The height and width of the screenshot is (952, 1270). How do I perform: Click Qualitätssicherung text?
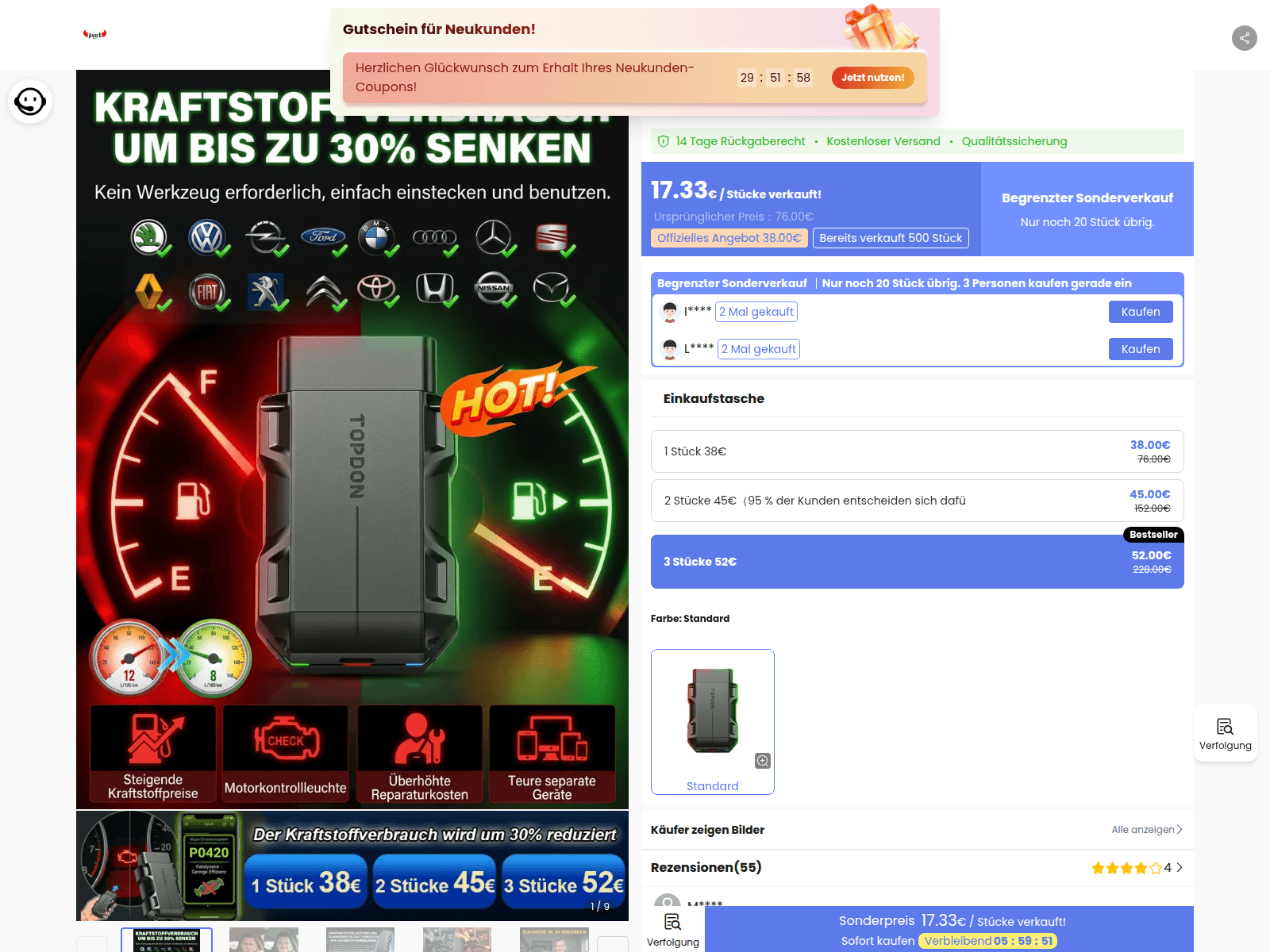1014,141
